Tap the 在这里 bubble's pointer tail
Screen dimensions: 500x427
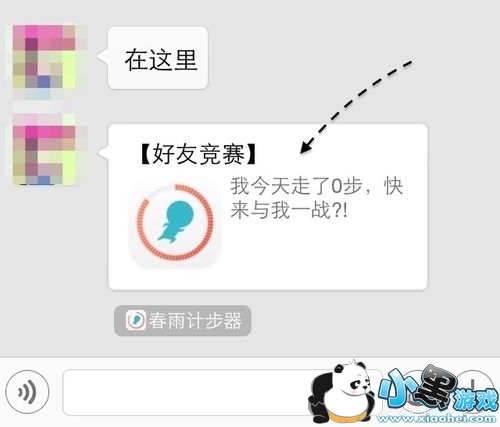[x=102, y=56]
